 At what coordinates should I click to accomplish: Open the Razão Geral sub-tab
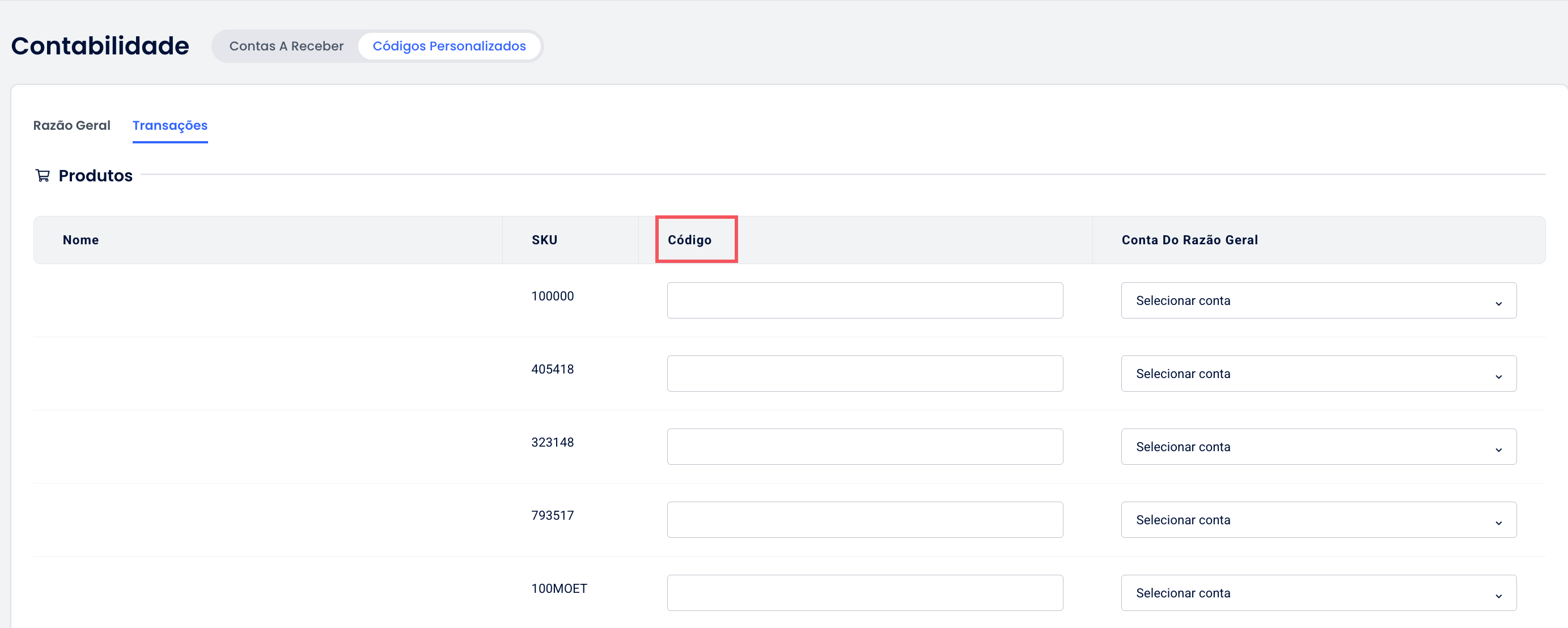click(x=72, y=125)
